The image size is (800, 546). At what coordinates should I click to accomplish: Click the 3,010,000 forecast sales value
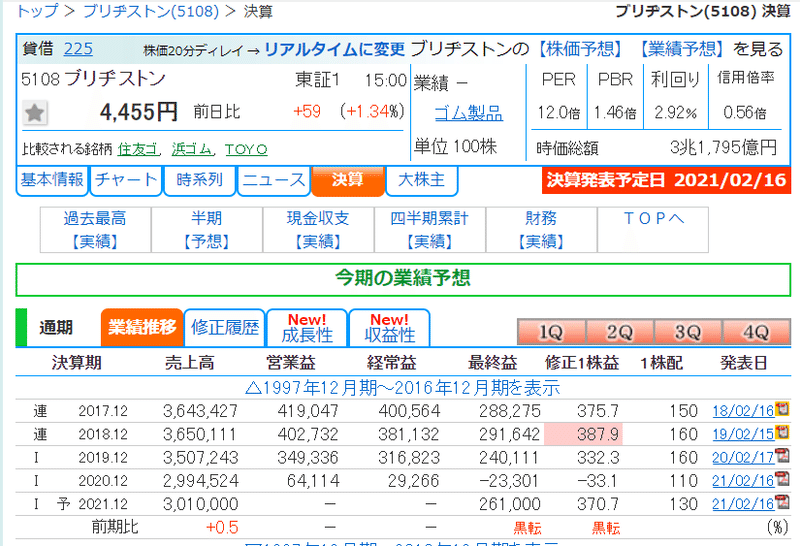coord(201,504)
